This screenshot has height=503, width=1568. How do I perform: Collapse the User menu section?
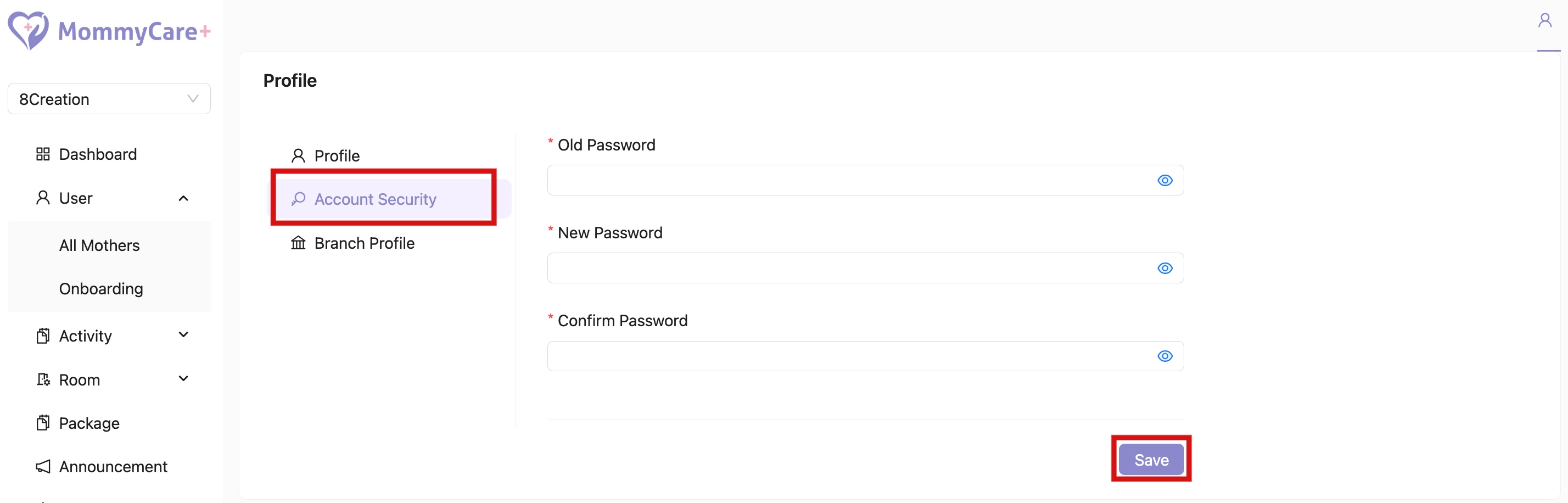pos(183,198)
